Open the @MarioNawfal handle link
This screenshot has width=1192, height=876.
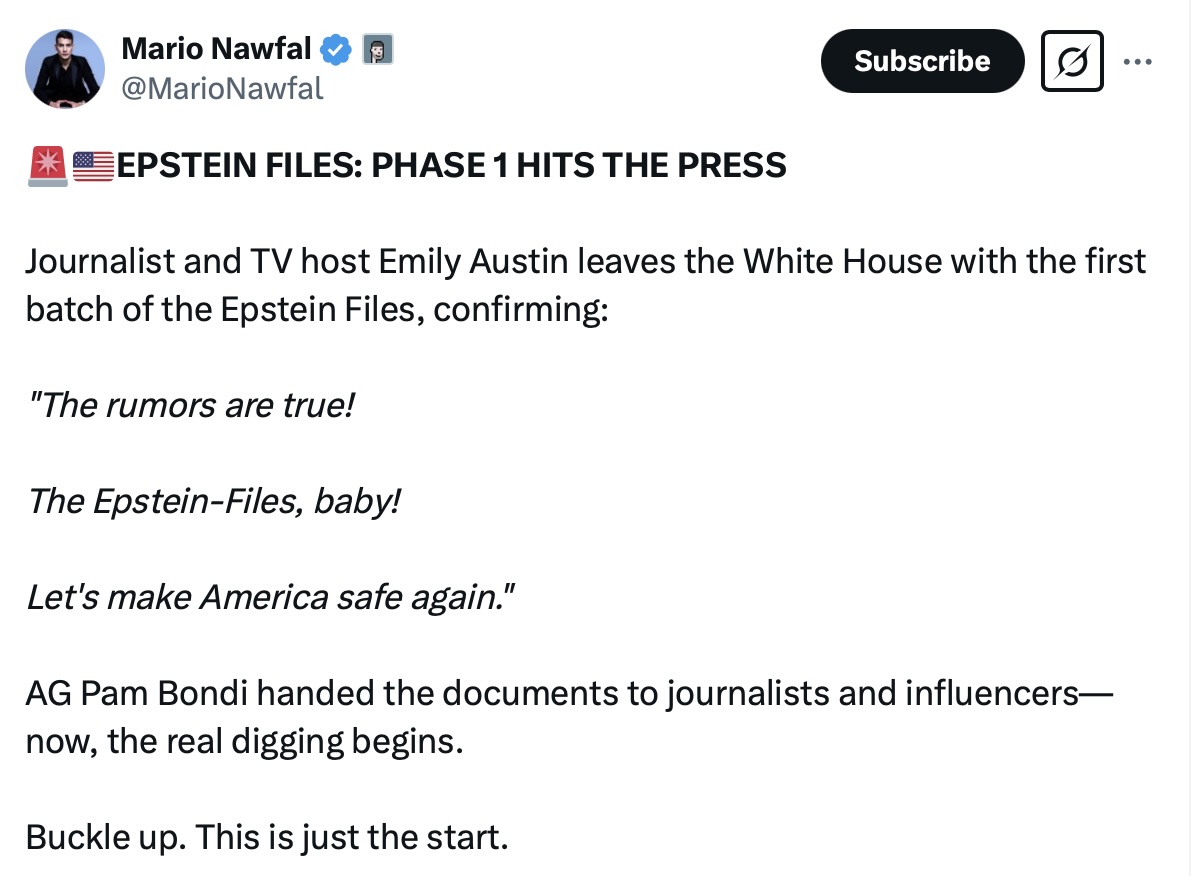point(222,89)
